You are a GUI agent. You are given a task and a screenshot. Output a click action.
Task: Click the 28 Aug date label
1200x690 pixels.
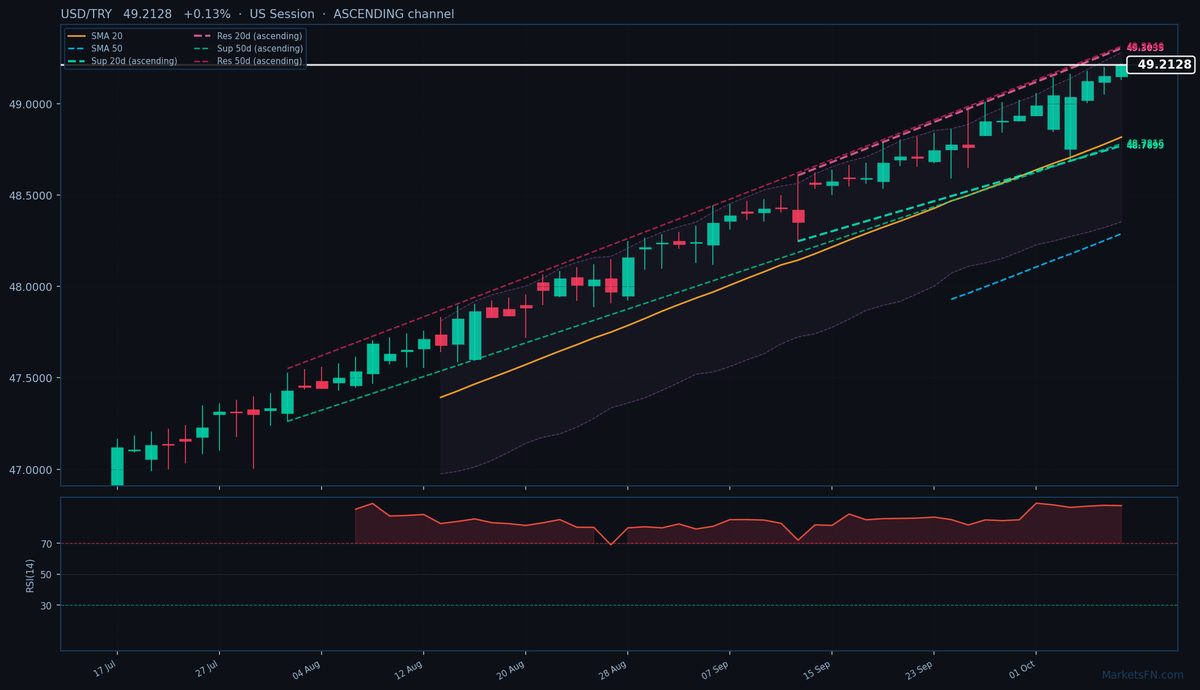point(614,668)
